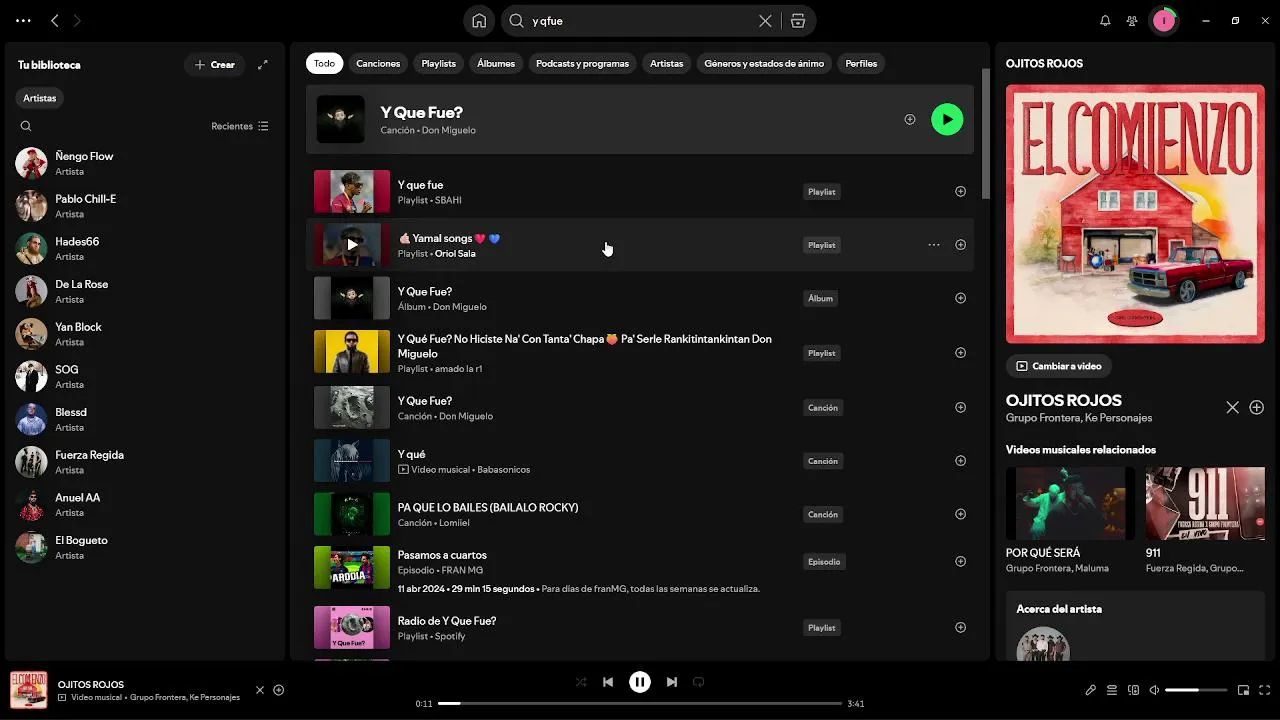
Task: Toggle shuffle in the player controls
Action: point(581,682)
